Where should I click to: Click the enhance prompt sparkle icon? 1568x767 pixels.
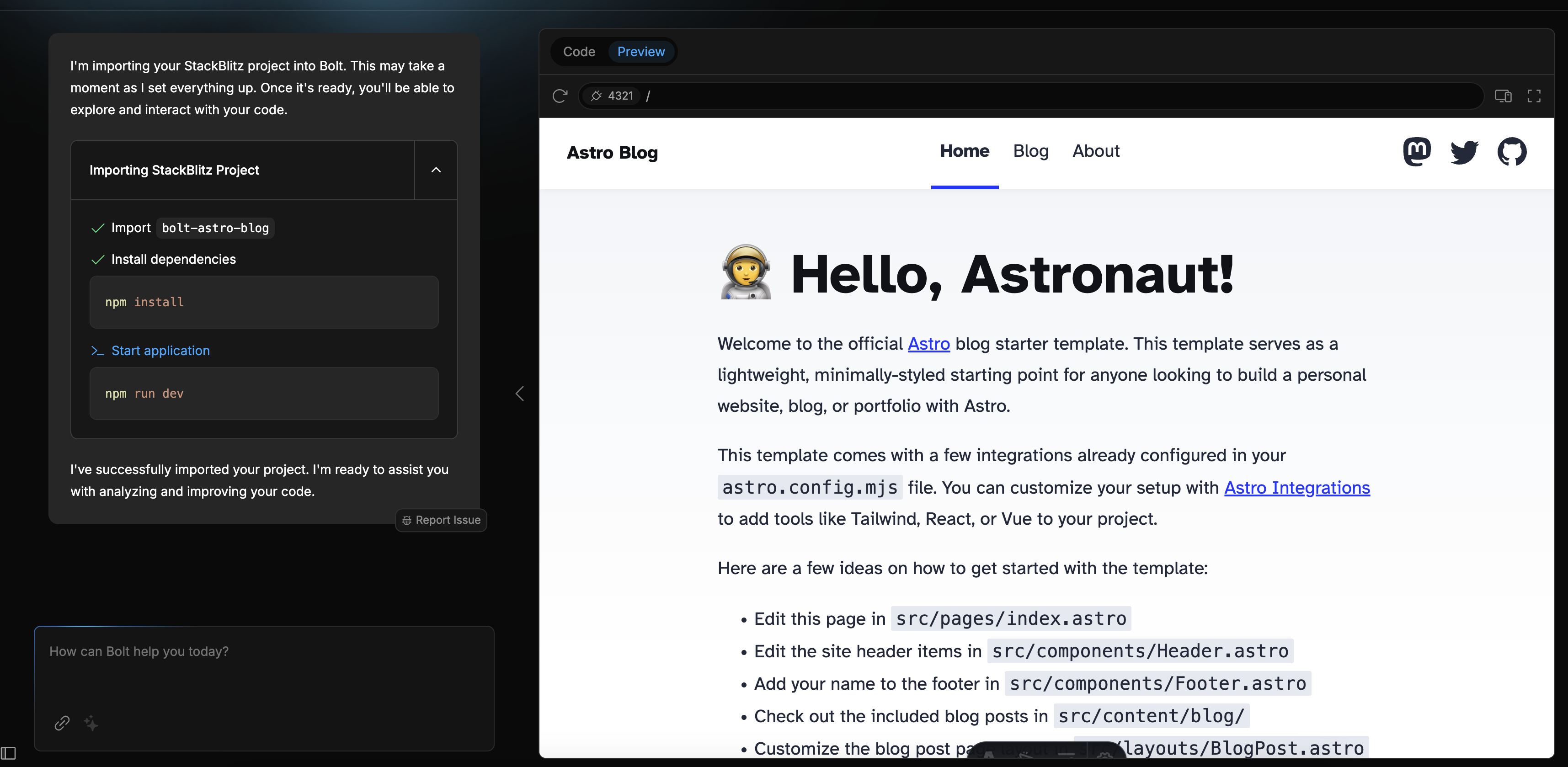91,723
